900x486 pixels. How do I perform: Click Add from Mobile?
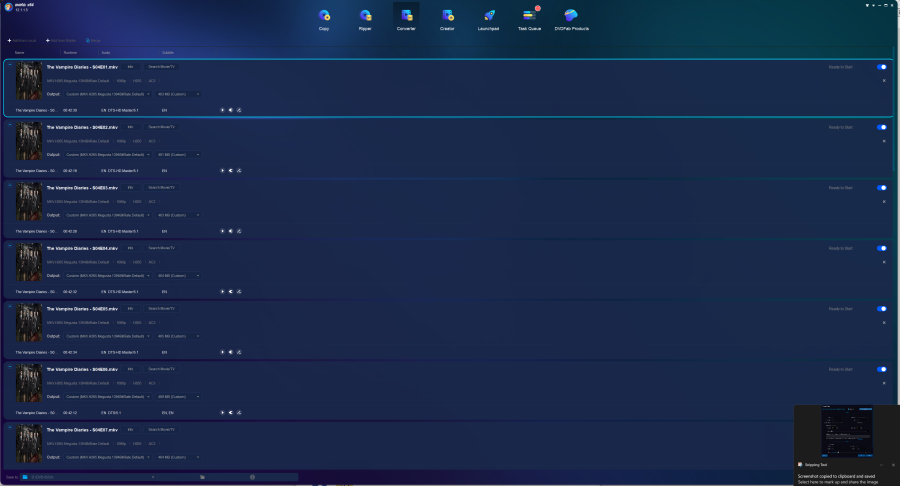[61, 41]
